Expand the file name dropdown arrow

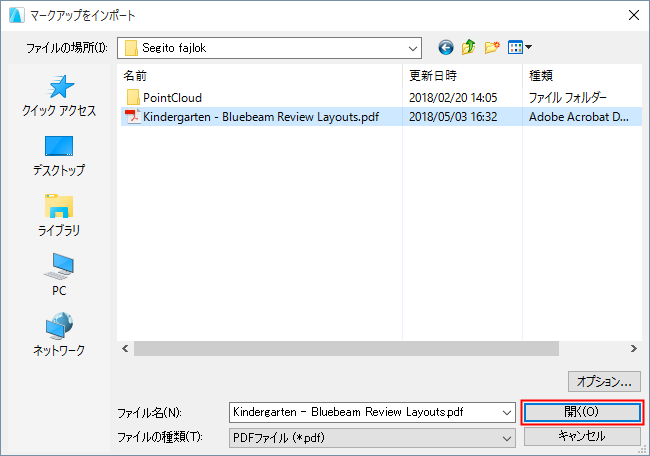coord(507,412)
